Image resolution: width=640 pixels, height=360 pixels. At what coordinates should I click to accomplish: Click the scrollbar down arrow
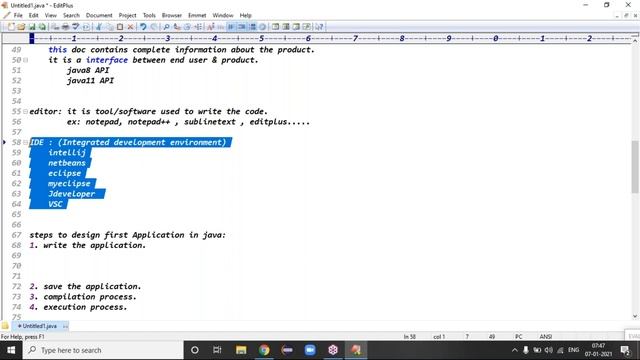click(635, 316)
